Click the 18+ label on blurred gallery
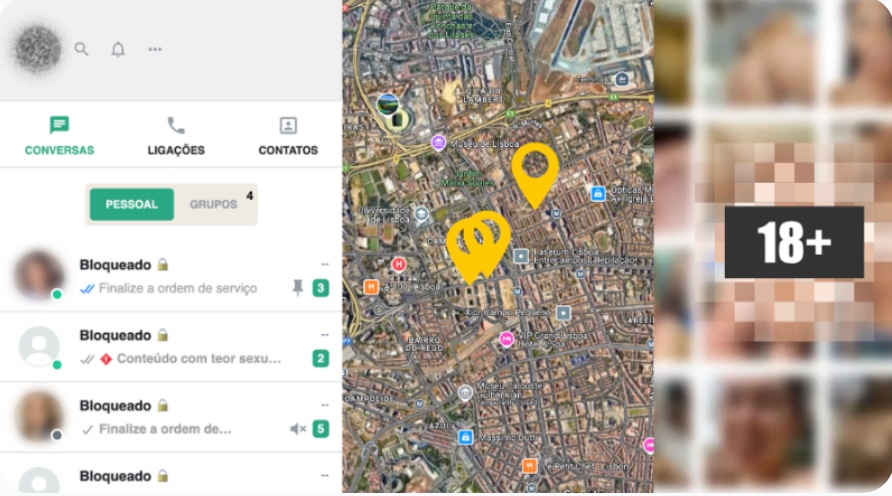The image size is (892, 496). click(x=794, y=242)
